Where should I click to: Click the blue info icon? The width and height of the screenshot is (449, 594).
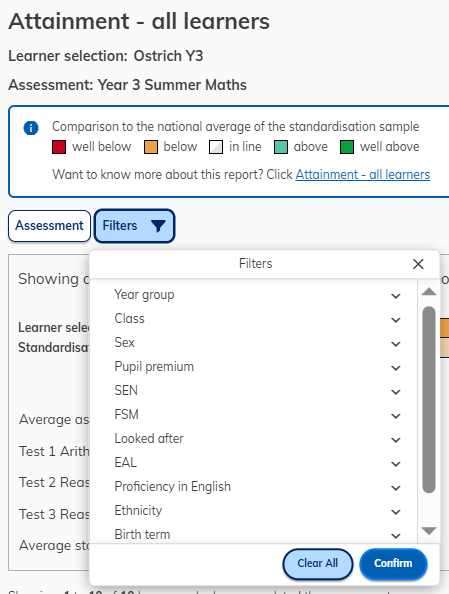pos(31,128)
